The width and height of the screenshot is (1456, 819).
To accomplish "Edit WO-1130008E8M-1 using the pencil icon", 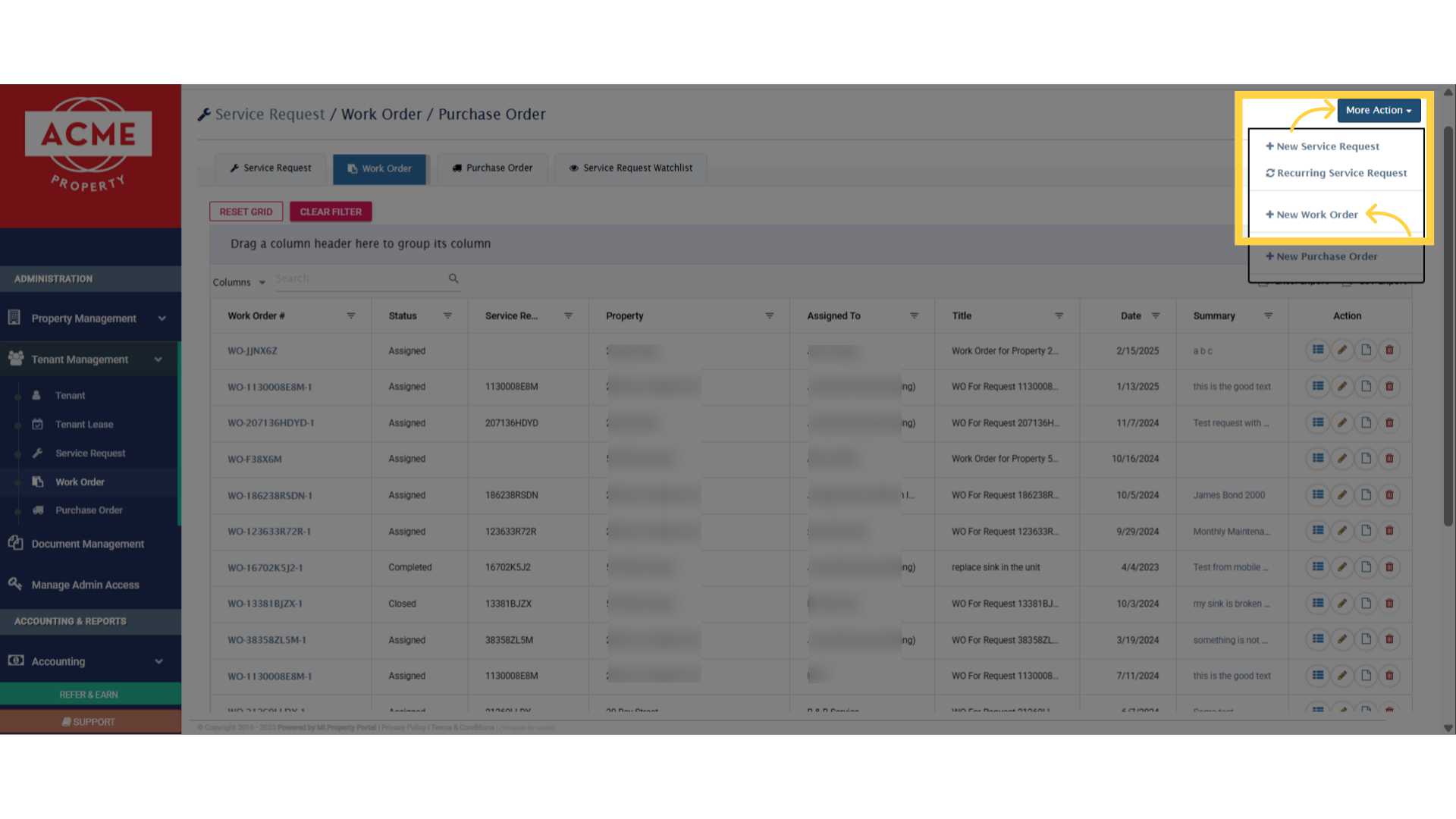I will [x=1341, y=386].
